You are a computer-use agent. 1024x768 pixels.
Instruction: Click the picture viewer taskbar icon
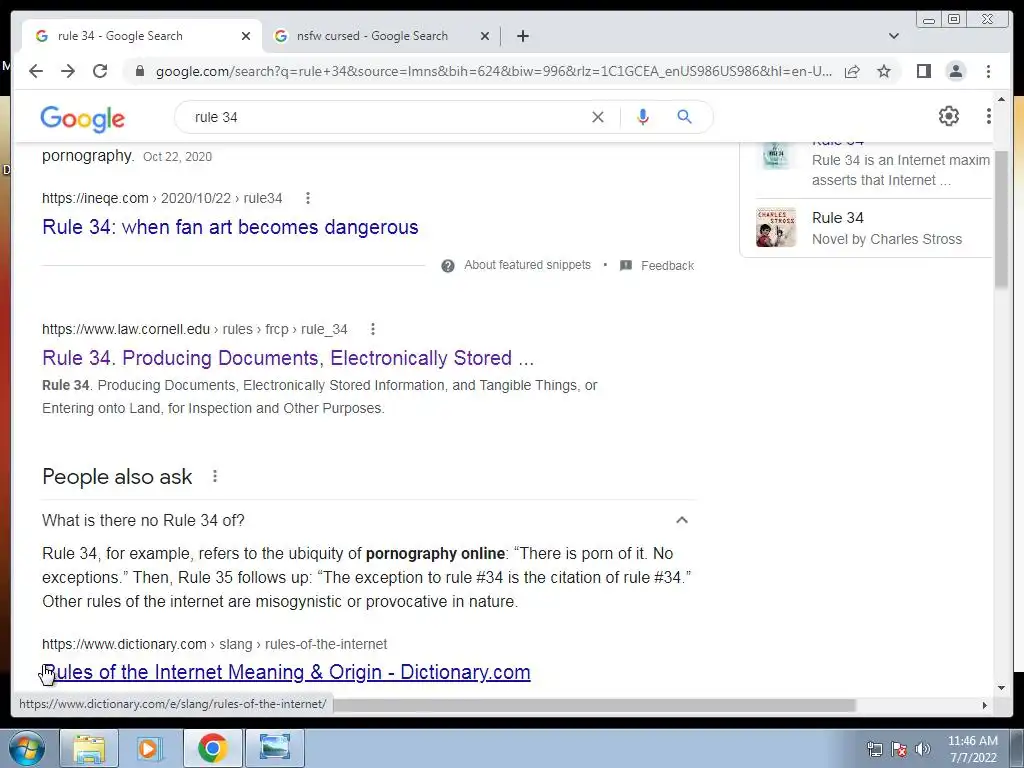point(275,748)
